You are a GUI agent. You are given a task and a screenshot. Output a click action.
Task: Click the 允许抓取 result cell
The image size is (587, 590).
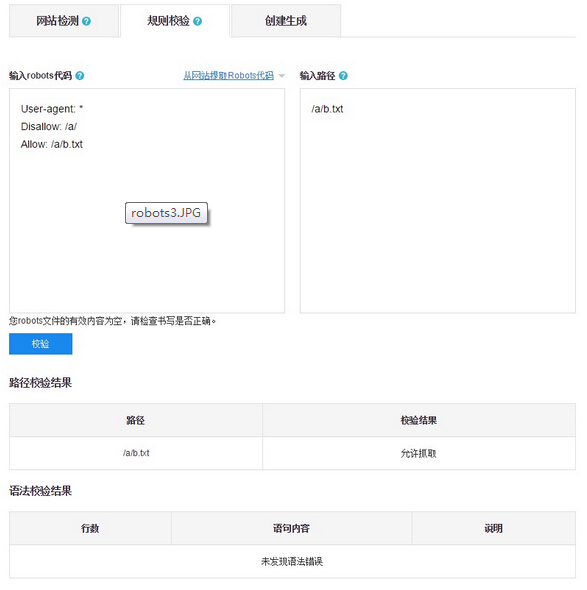tap(419, 453)
